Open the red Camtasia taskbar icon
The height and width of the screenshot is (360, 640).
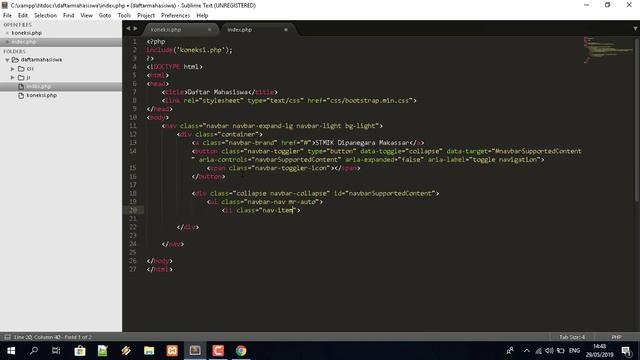click(x=218, y=351)
